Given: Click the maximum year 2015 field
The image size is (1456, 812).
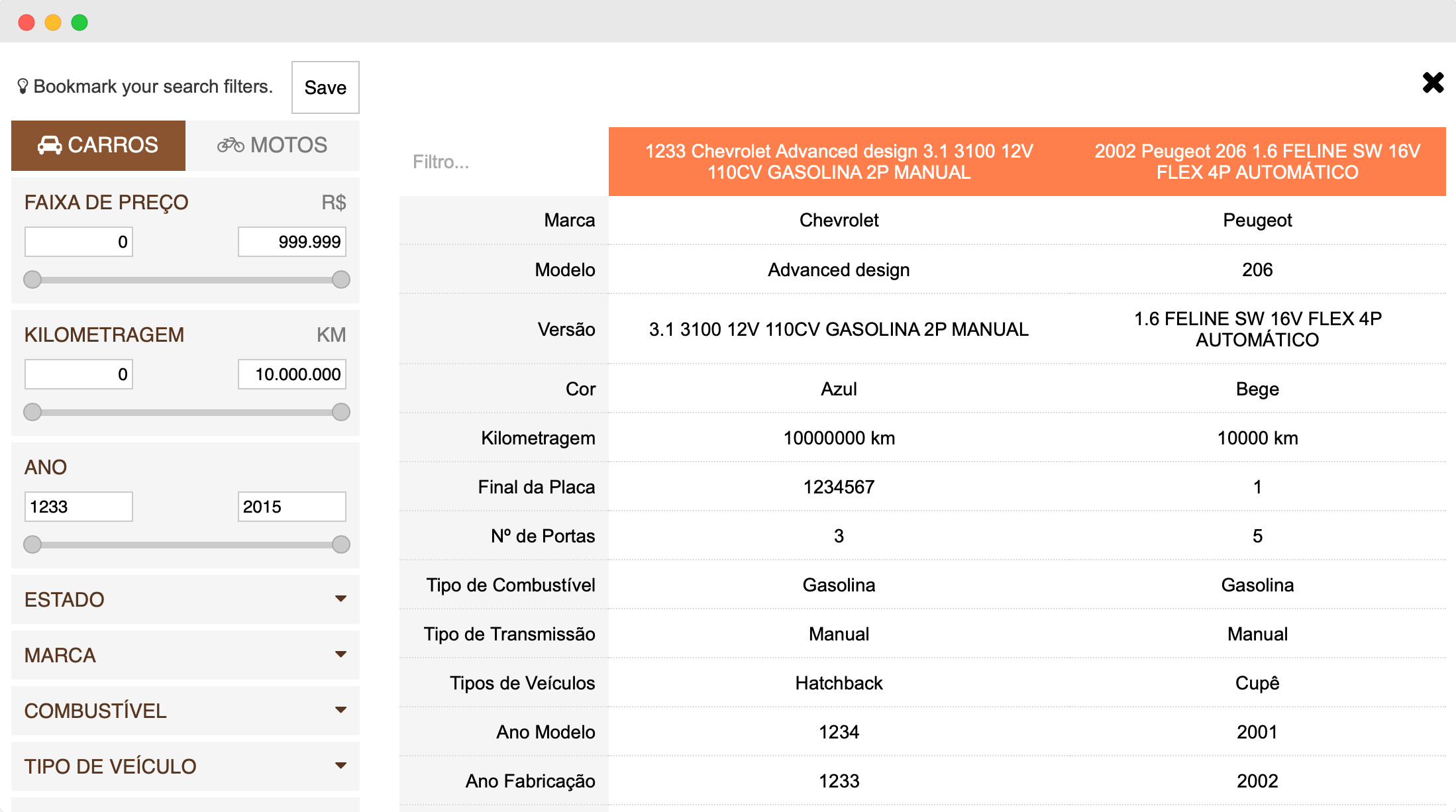Looking at the screenshot, I should point(291,507).
